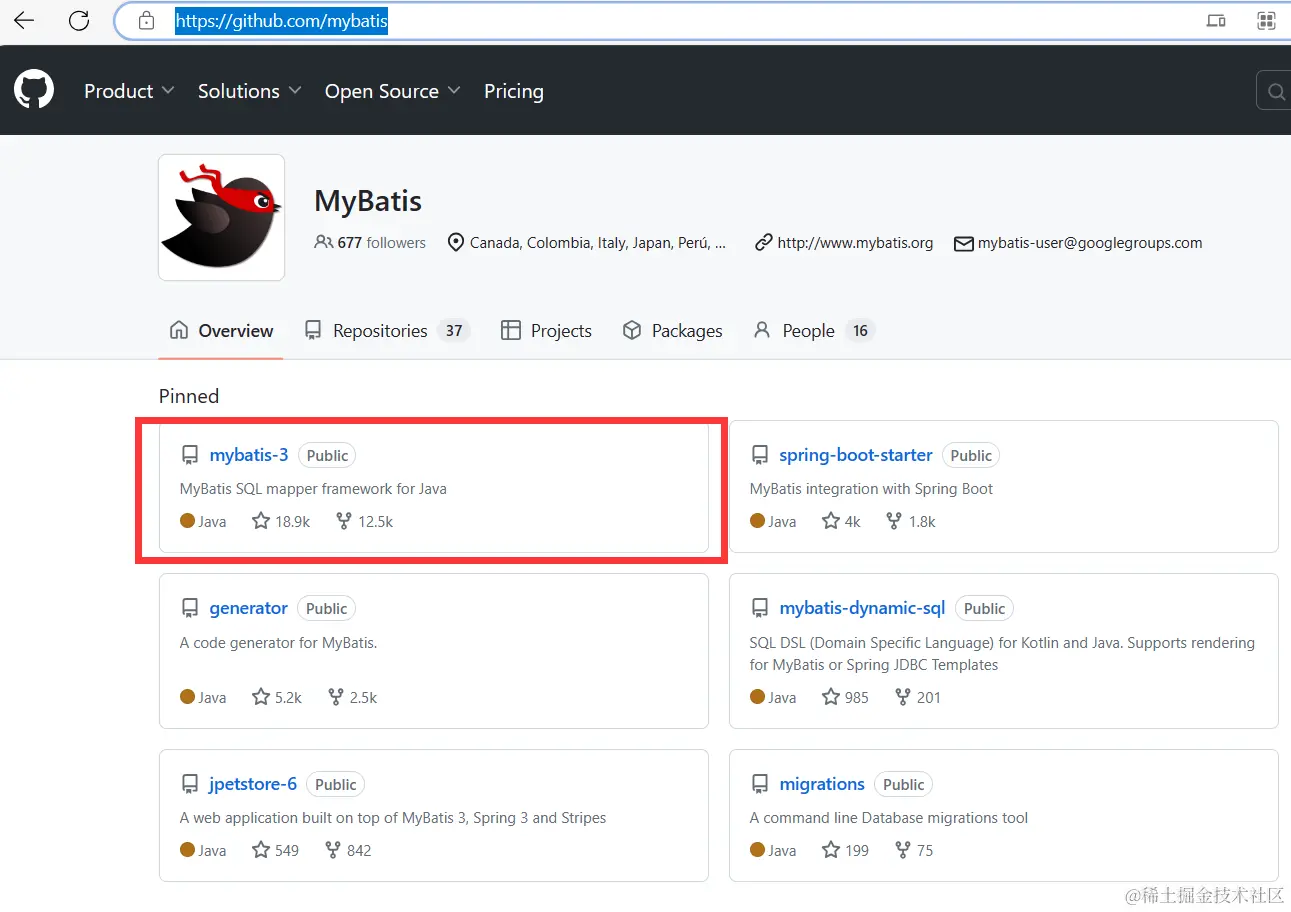Visit the http://www.mybatis.org website link
1291x912 pixels.
point(855,242)
